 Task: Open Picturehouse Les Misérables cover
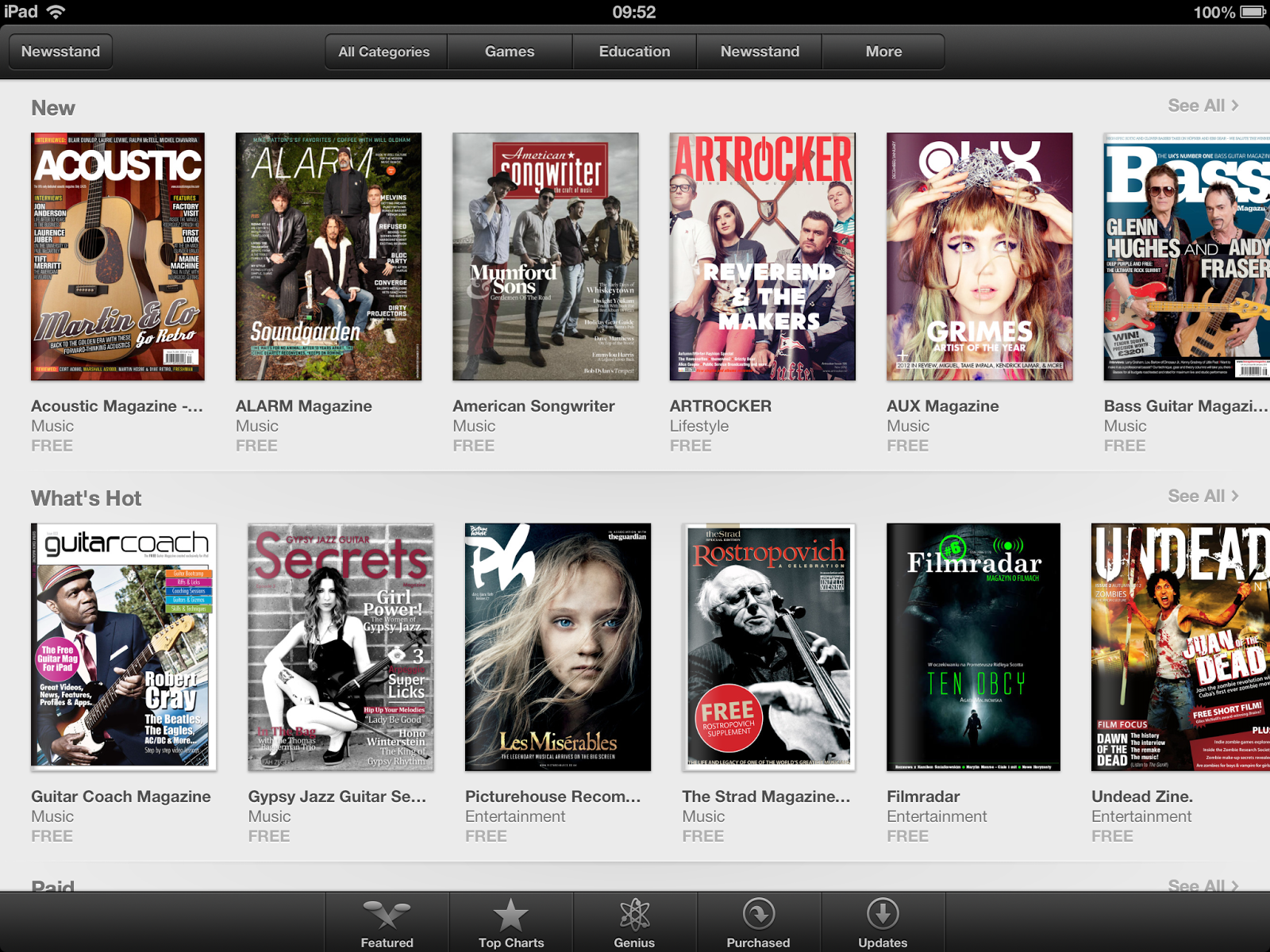pyautogui.click(x=558, y=647)
